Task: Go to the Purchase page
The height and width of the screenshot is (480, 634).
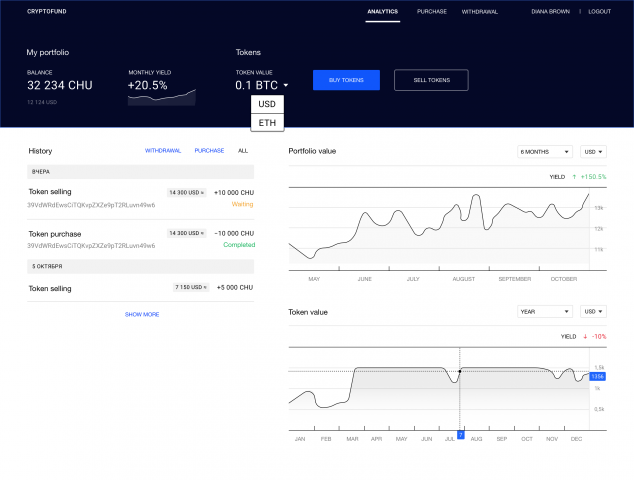Action: 432,11
